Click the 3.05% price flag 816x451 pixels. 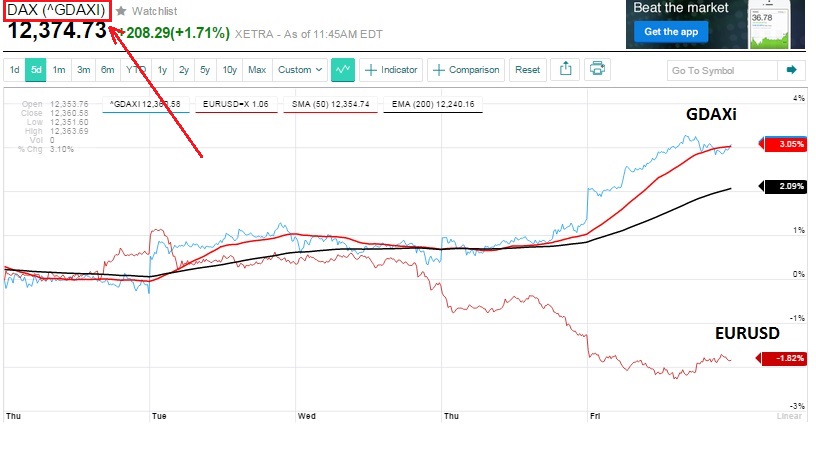coord(783,144)
